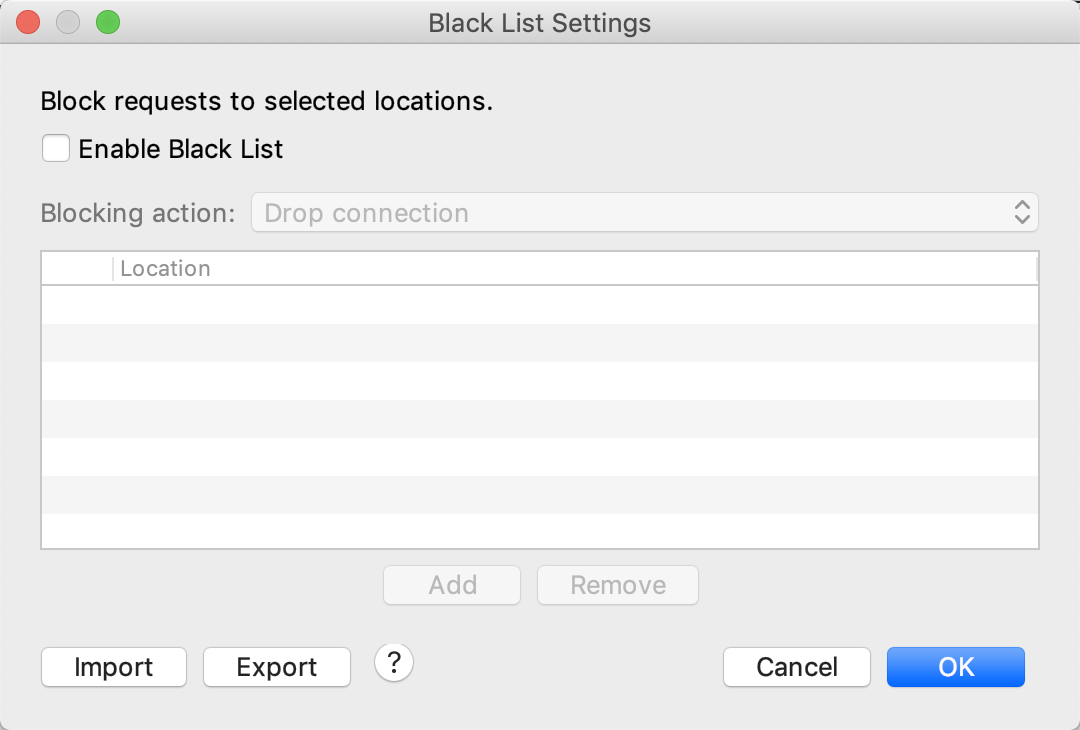
Task: Click the last visible row in locations table
Action: [540, 531]
